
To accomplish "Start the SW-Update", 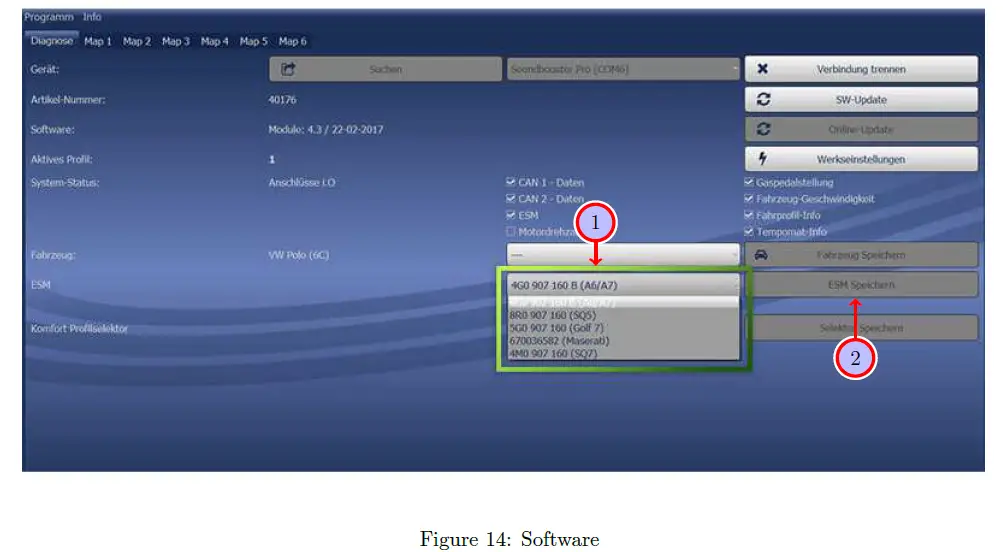I will (x=861, y=100).
